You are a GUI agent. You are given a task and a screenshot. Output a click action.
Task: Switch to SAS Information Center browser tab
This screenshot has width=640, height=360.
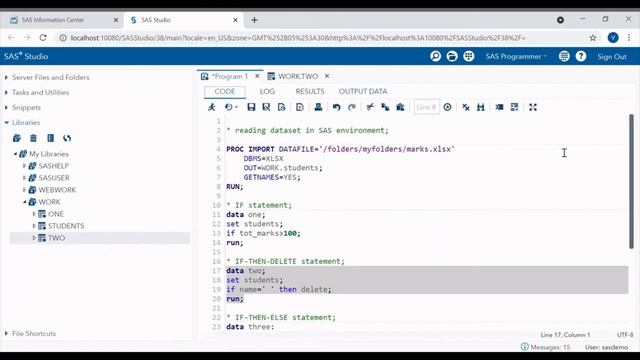pyautogui.click(x=64, y=20)
